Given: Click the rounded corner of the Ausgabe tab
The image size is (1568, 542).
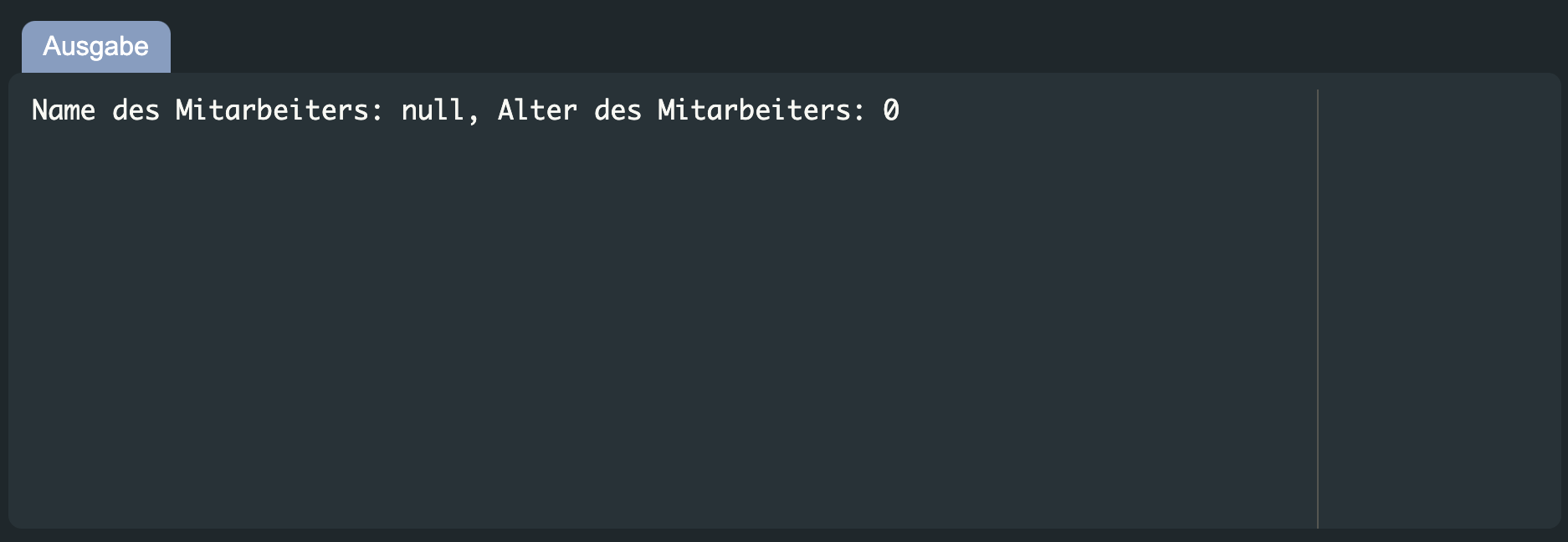Looking at the screenshot, I should [x=28, y=25].
